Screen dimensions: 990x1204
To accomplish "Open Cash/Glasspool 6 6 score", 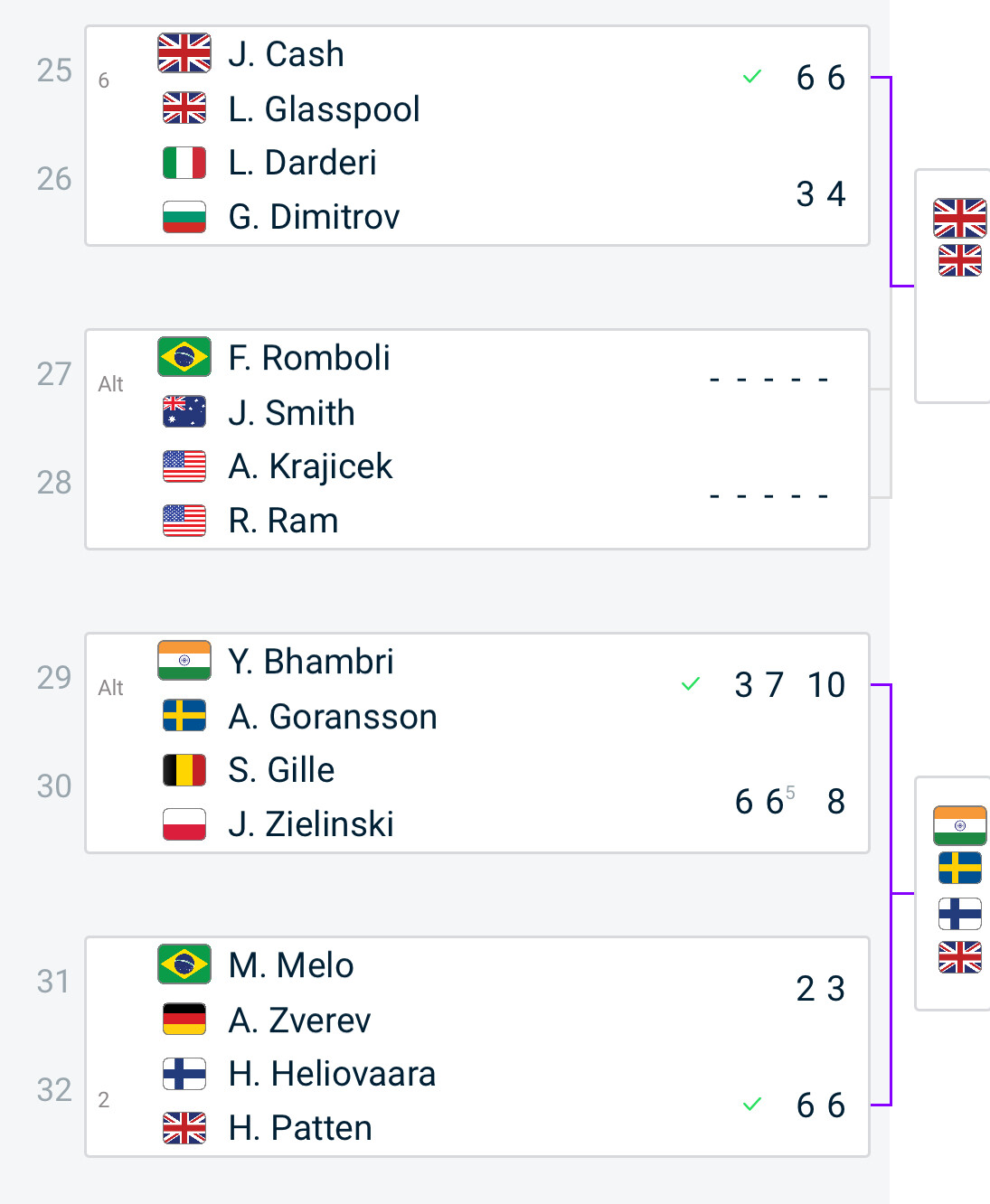I will (821, 78).
